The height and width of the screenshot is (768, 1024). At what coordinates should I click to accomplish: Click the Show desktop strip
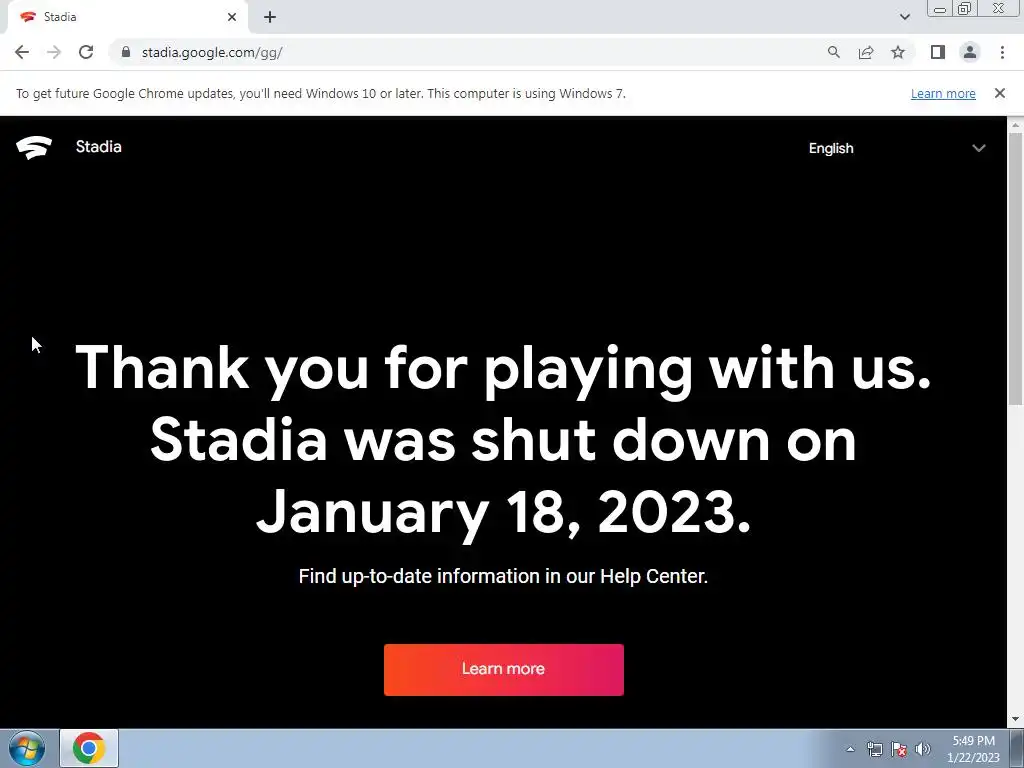[x=1017, y=748]
